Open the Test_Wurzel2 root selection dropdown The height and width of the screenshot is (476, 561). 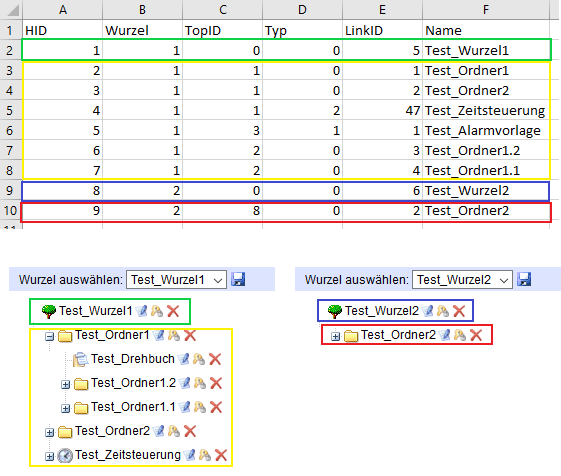(462, 280)
